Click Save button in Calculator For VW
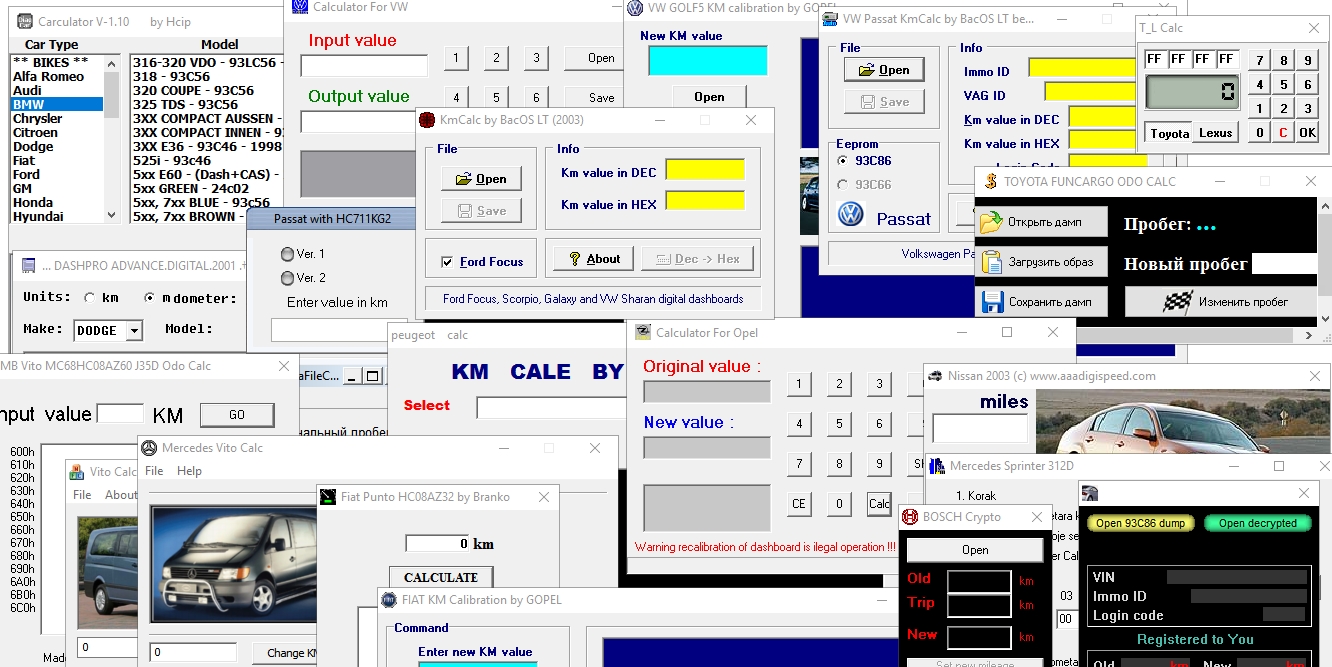 [x=601, y=98]
